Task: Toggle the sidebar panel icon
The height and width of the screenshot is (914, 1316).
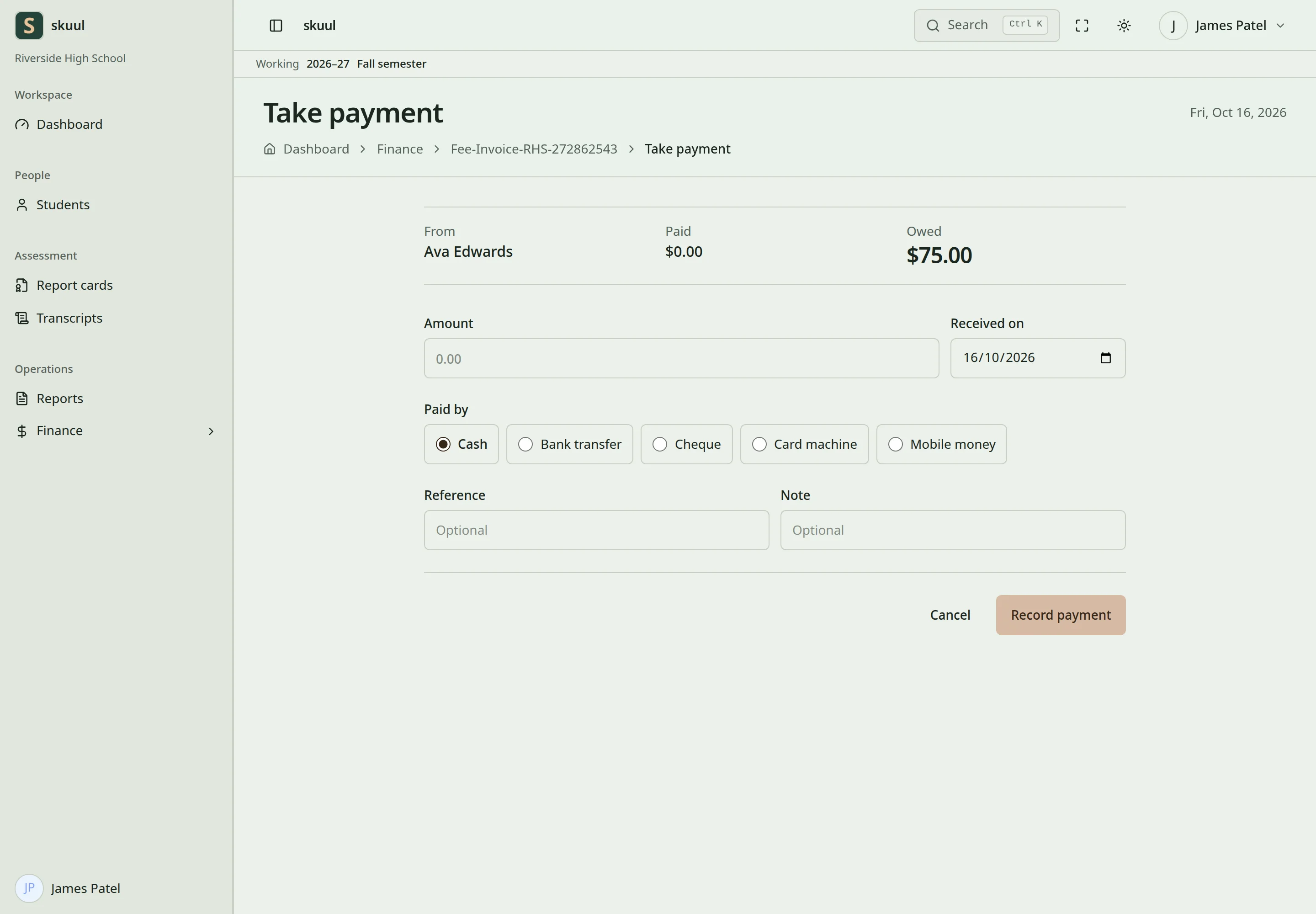Action: [276, 25]
